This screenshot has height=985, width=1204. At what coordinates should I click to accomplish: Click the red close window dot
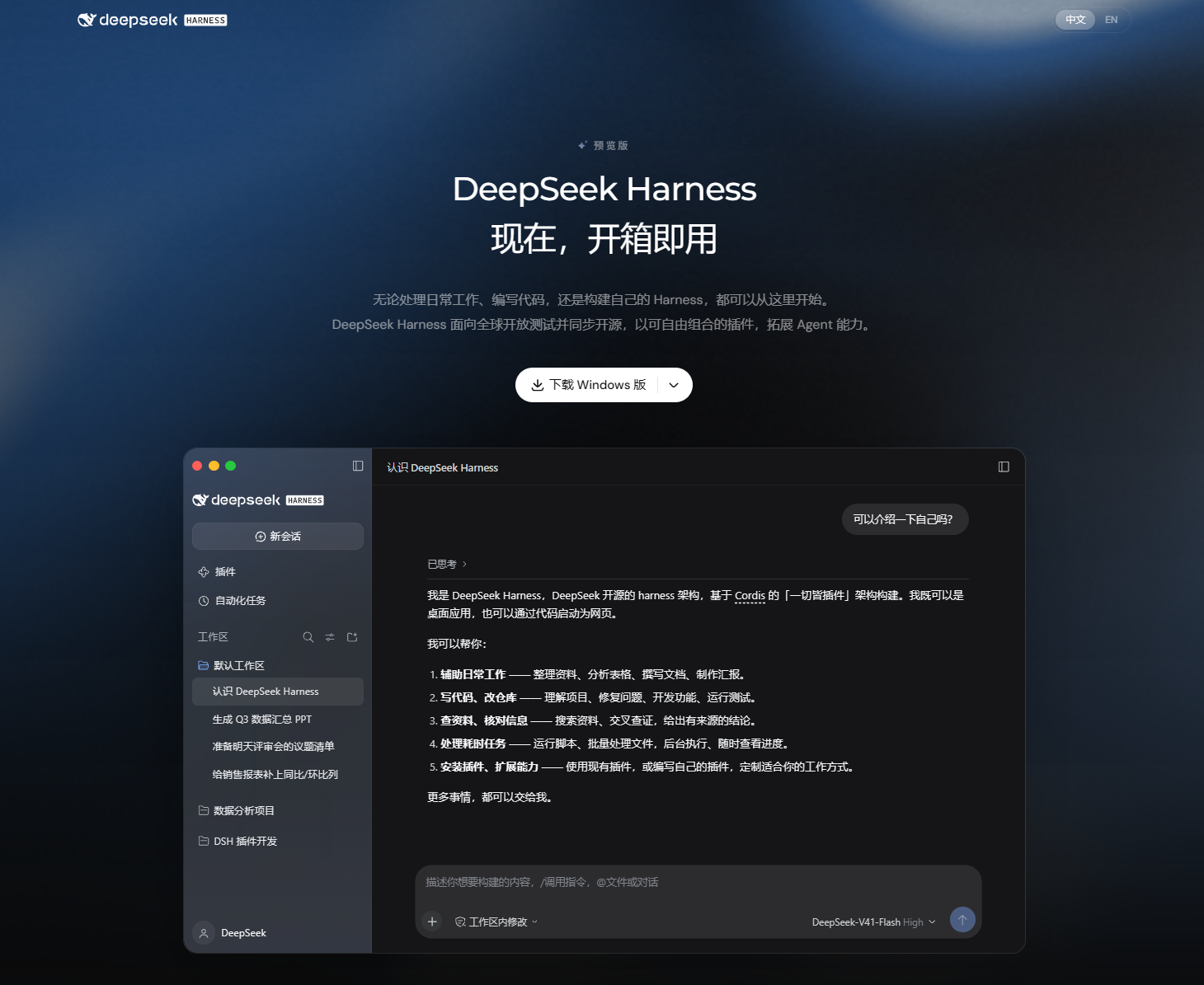pyautogui.click(x=197, y=466)
